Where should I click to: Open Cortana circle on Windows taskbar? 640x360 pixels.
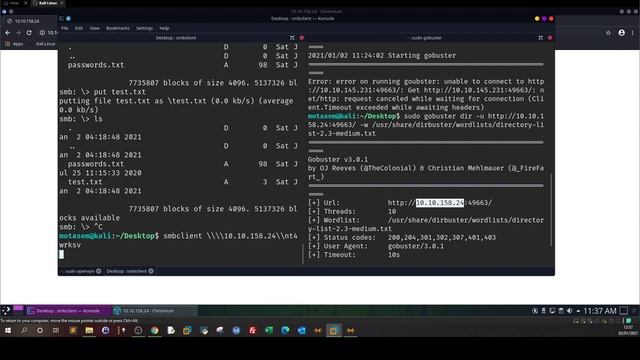40,330
